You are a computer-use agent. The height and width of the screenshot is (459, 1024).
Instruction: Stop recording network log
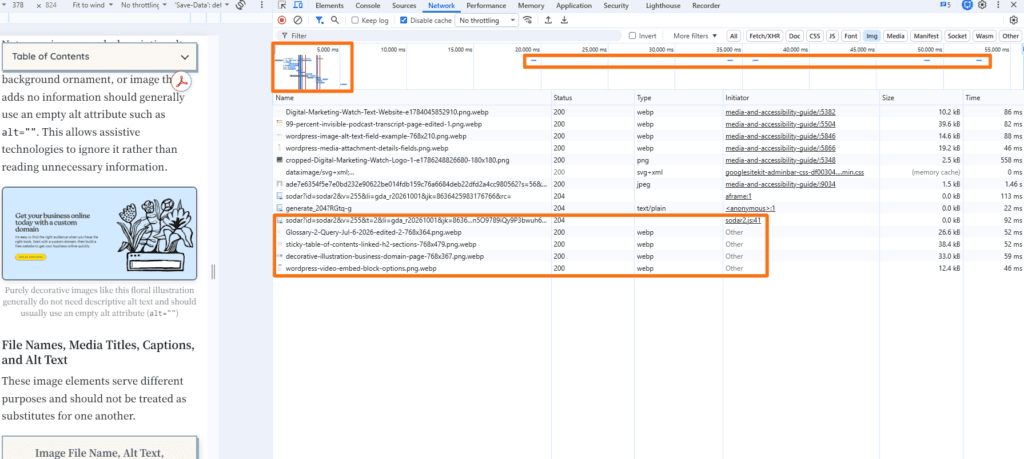click(x=282, y=20)
